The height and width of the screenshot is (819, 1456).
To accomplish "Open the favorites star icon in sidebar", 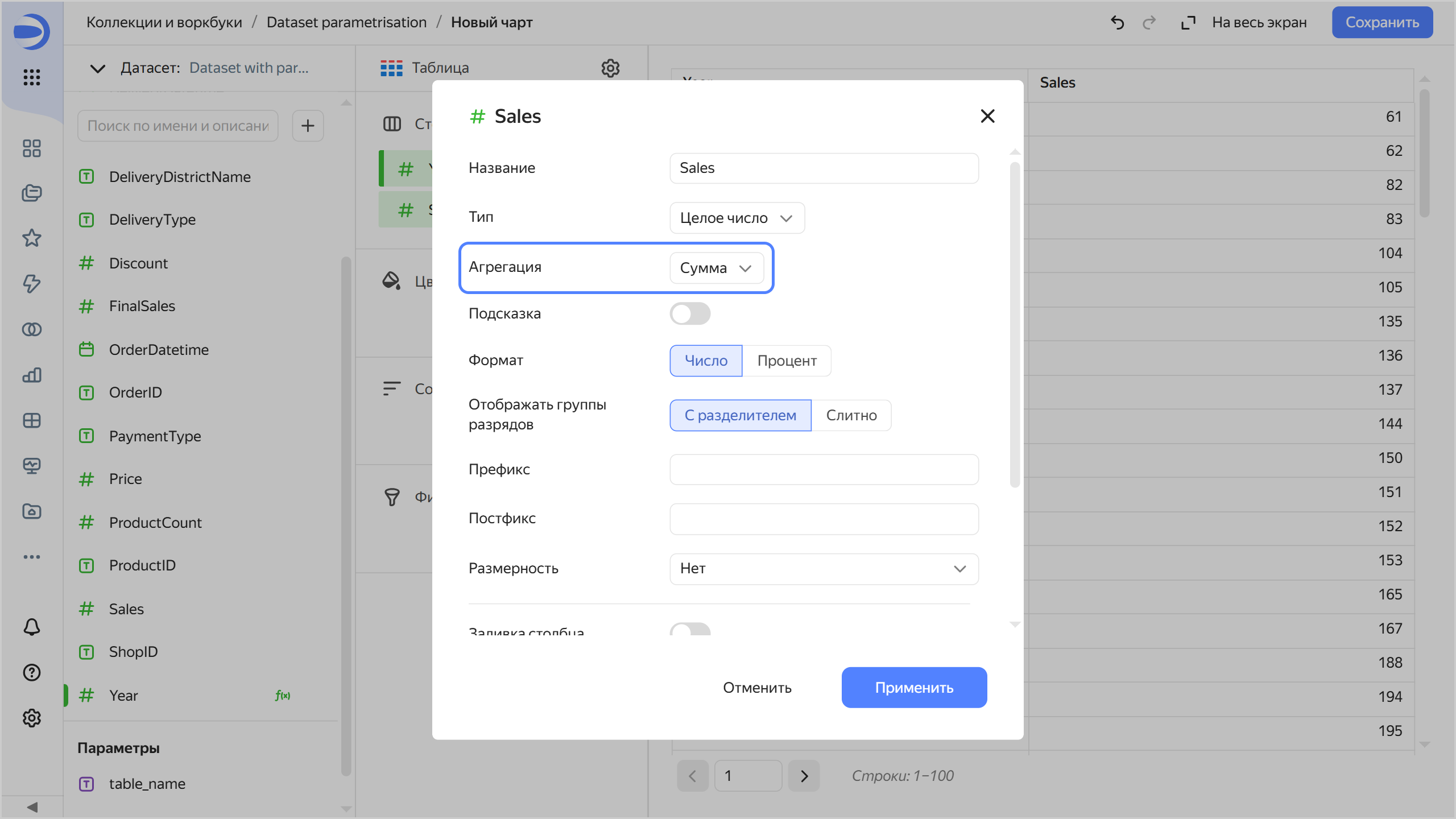I will coord(32,238).
